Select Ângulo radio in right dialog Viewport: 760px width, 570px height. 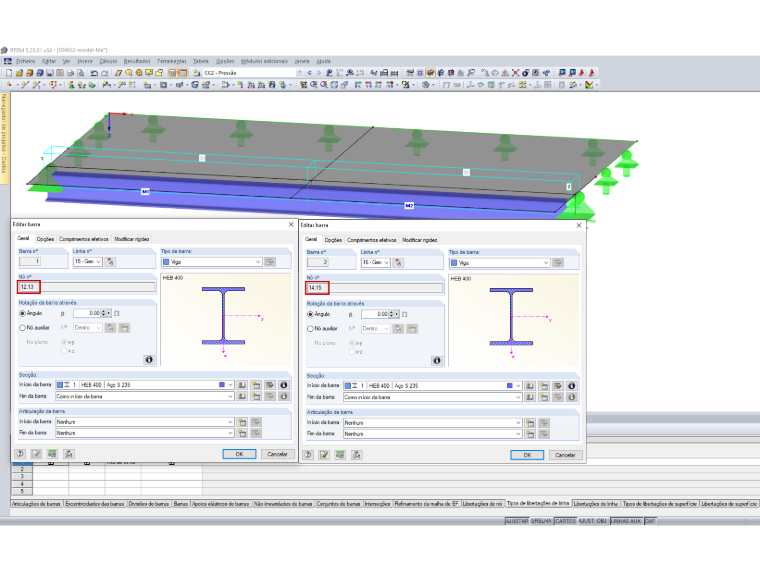click(310, 315)
